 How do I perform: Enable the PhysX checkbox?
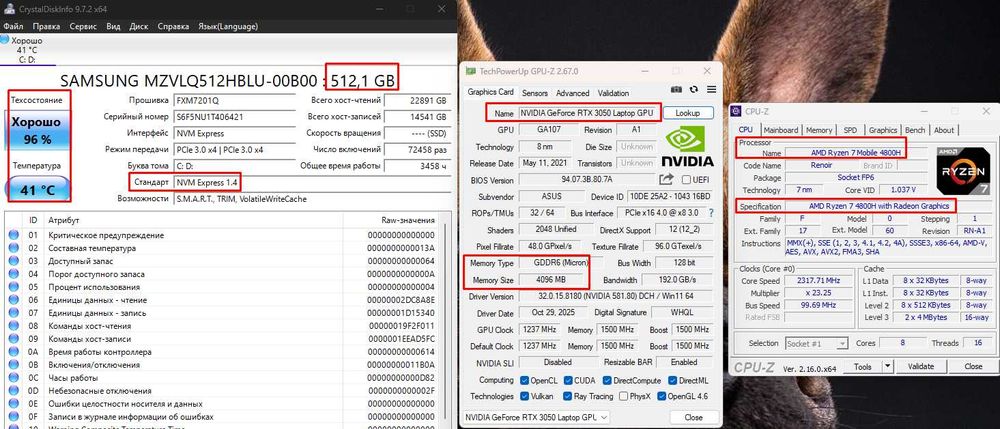624,396
